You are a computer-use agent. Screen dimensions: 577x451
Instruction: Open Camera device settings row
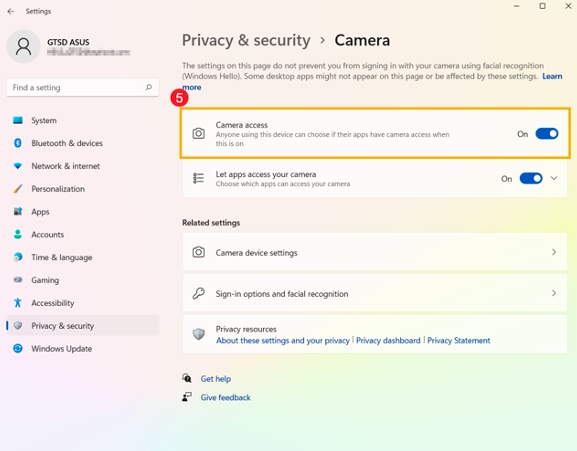pyautogui.click(x=375, y=252)
